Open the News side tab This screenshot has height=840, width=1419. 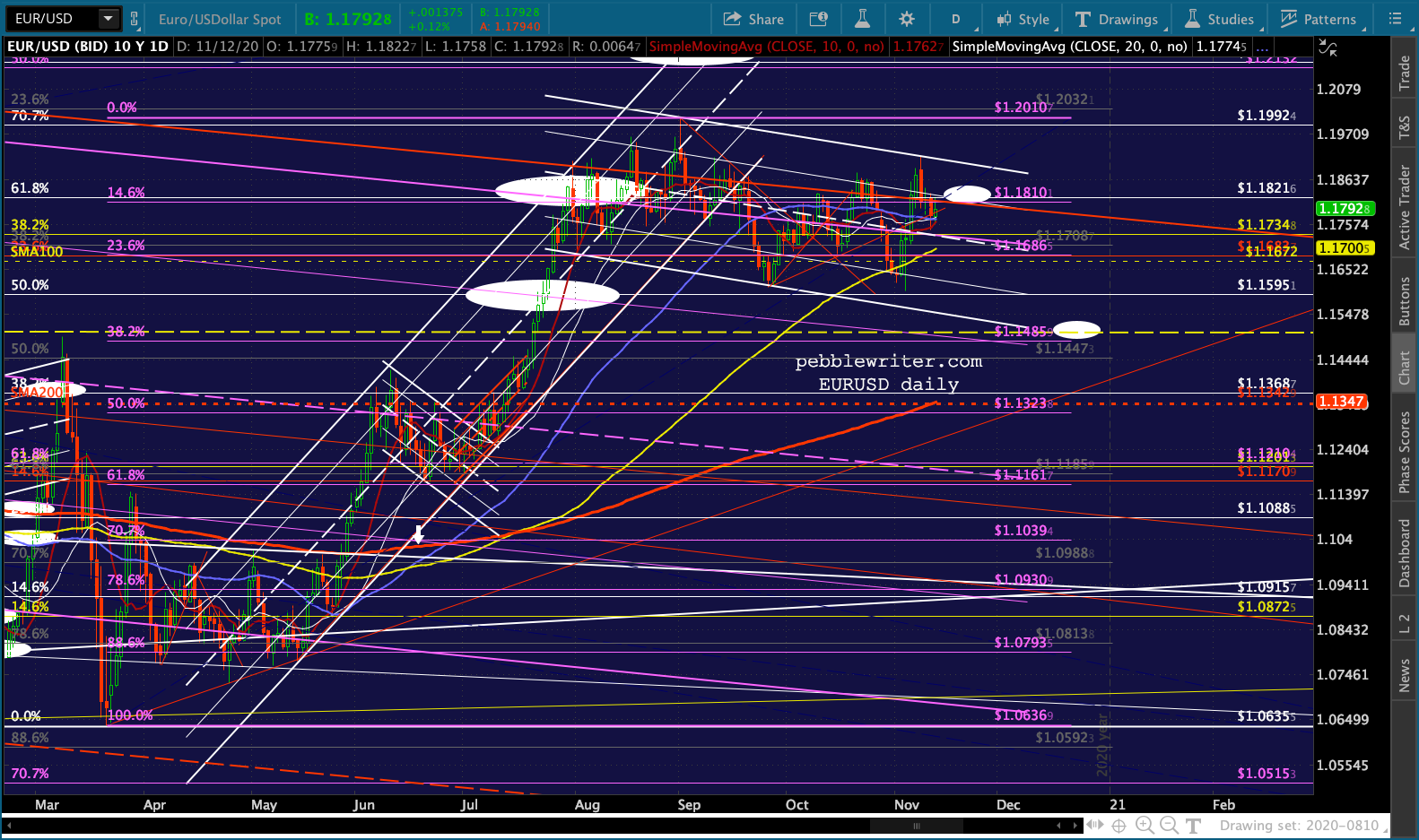[1405, 675]
